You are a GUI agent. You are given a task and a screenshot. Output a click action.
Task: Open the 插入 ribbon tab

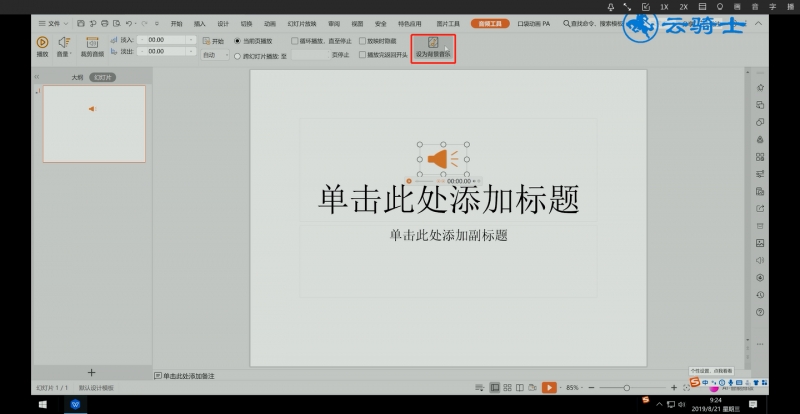tap(199, 23)
